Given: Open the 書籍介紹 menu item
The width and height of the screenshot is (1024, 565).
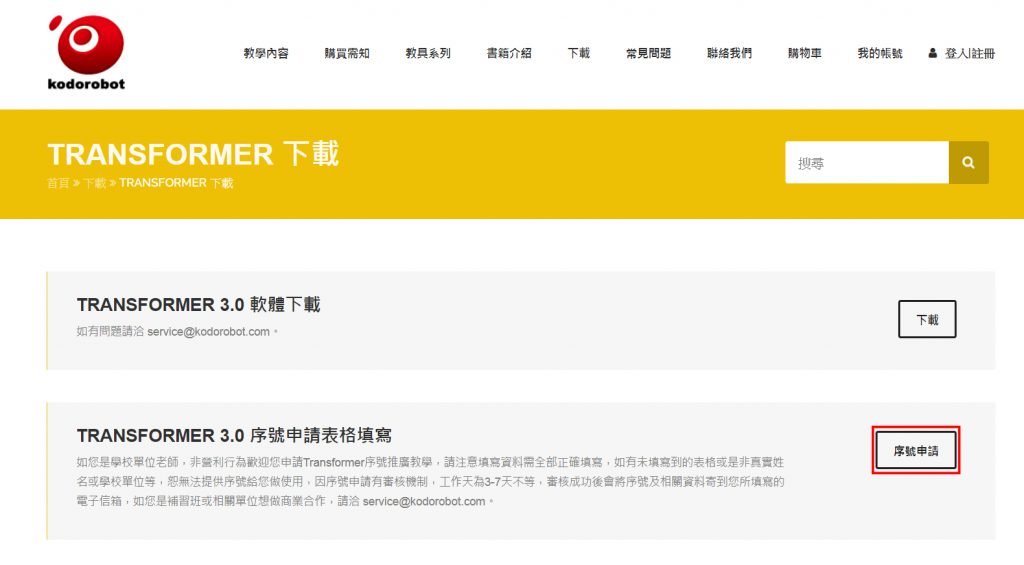Looking at the screenshot, I should point(509,53).
